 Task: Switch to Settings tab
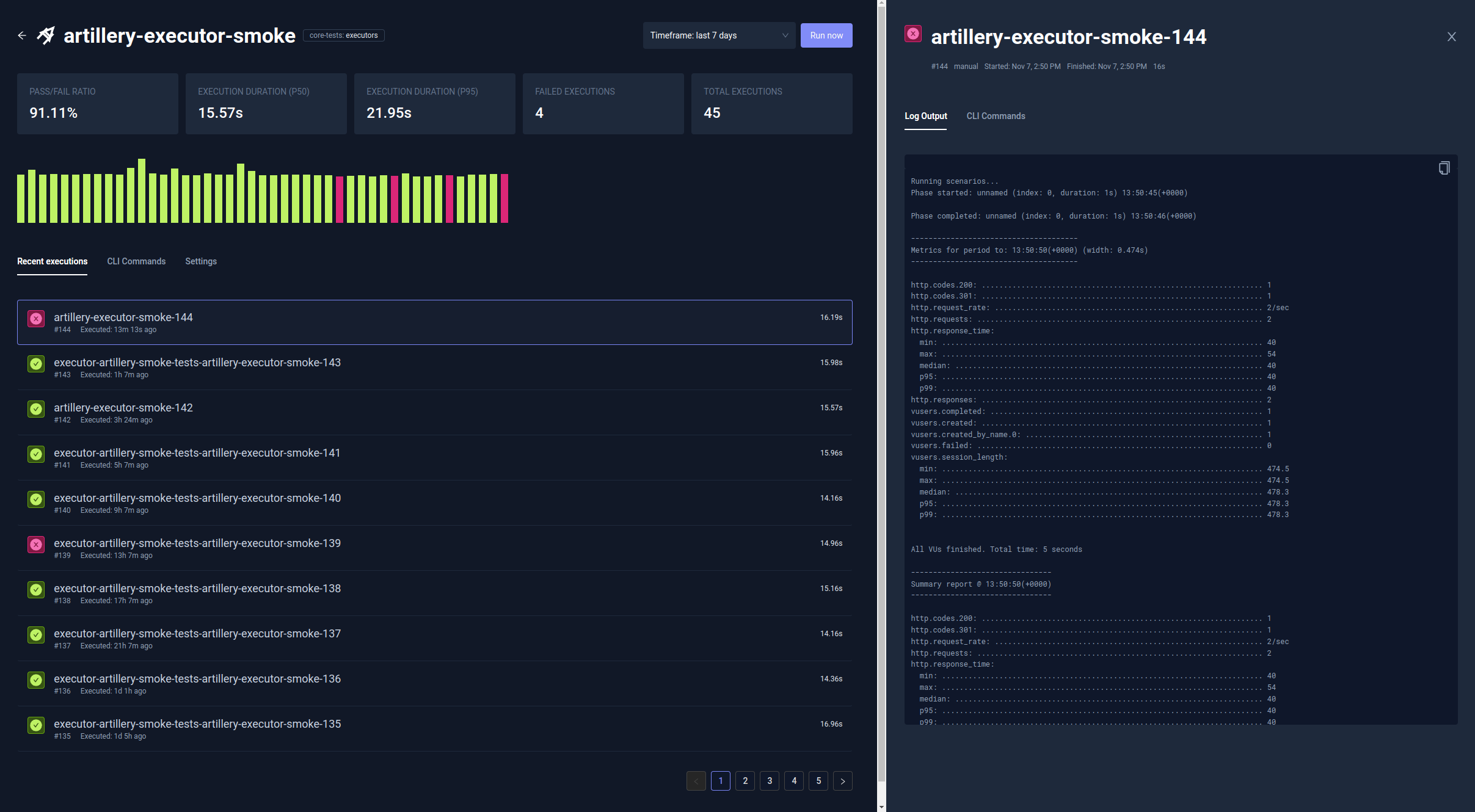point(201,261)
